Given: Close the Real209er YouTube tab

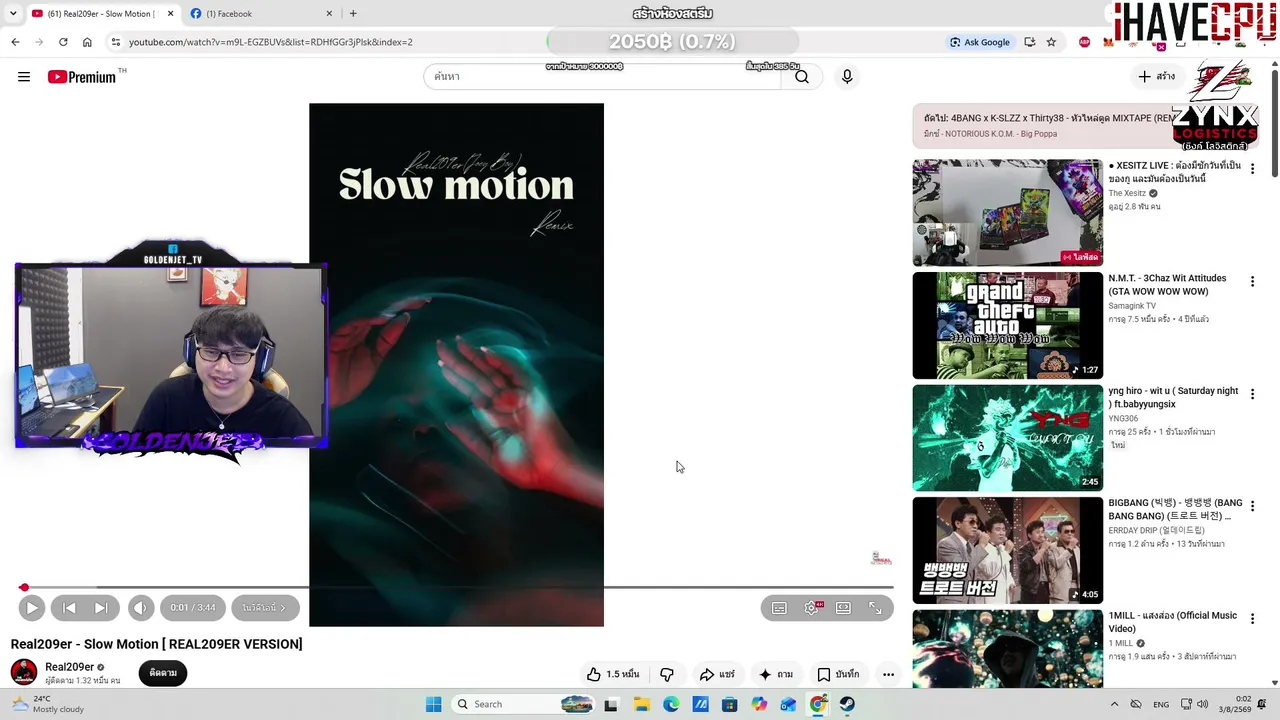Looking at the screenshot, I should (x=170, y=14).
